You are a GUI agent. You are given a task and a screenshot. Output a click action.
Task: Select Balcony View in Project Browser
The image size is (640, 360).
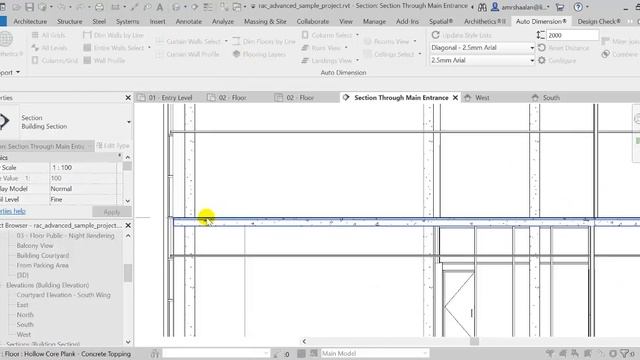click(x=35, y=245)
